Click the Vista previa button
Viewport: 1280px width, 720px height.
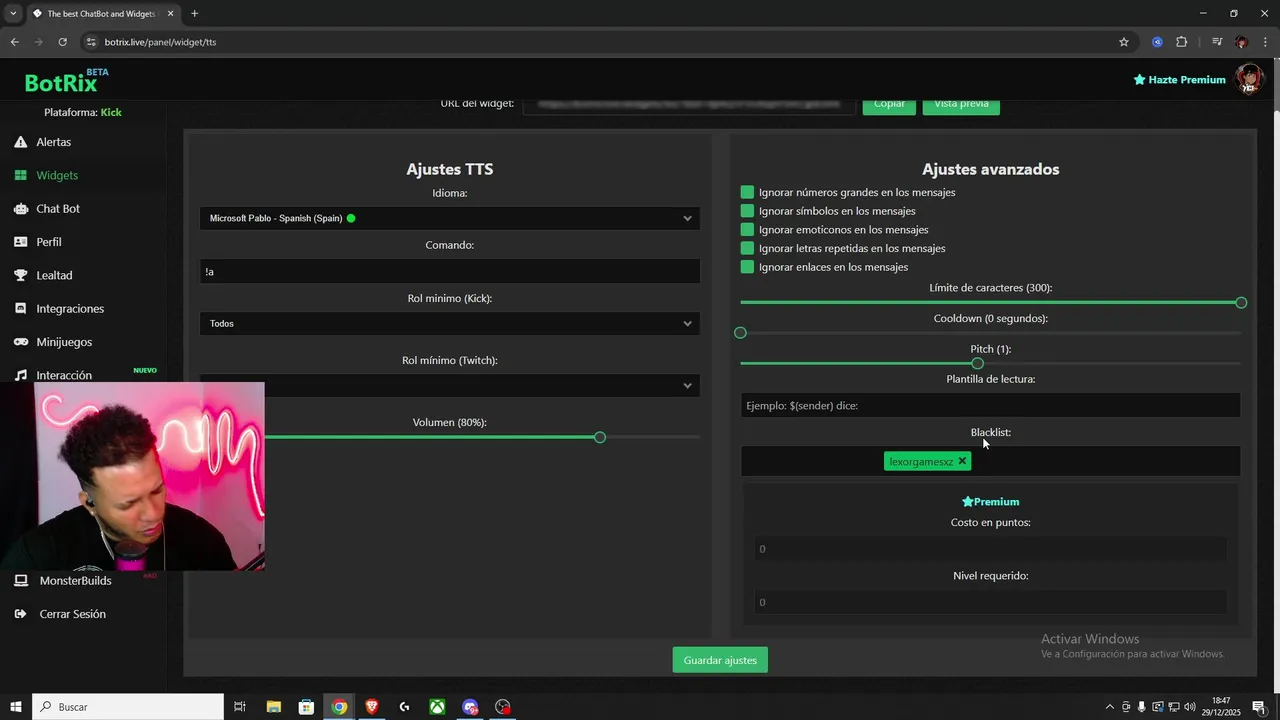click(961, 105)
